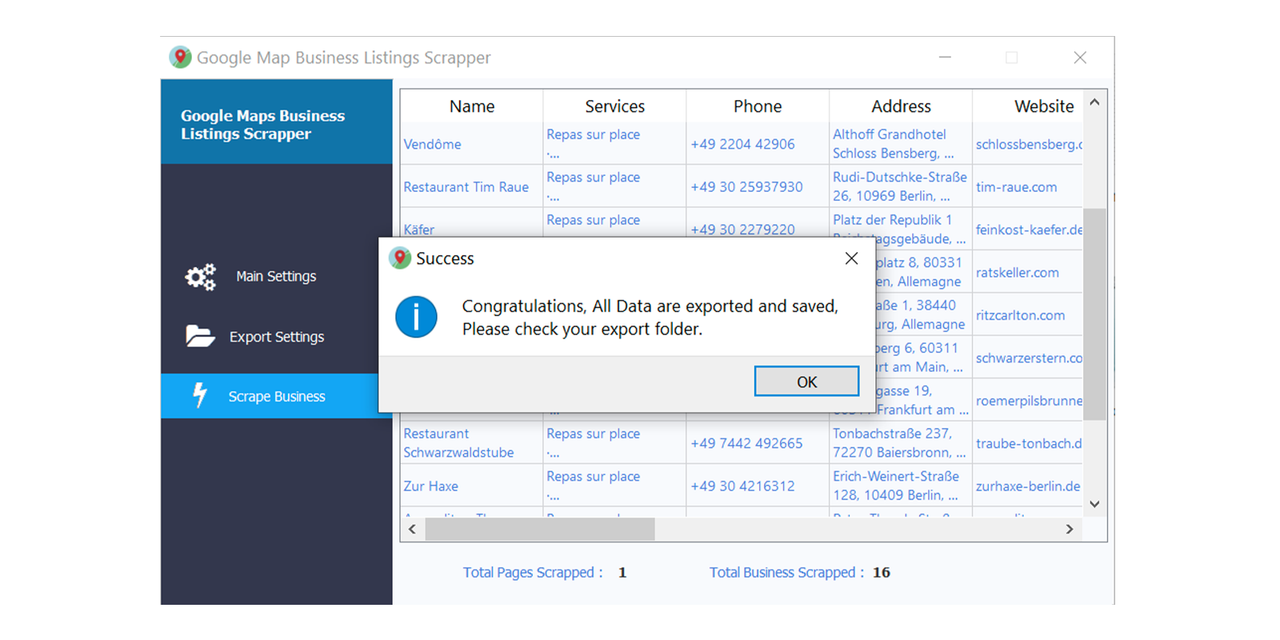The height and width of the screenshot is (640, 1280).
Task: Click website schwarzerstern.co
Action: click(x=1028, y=358)
